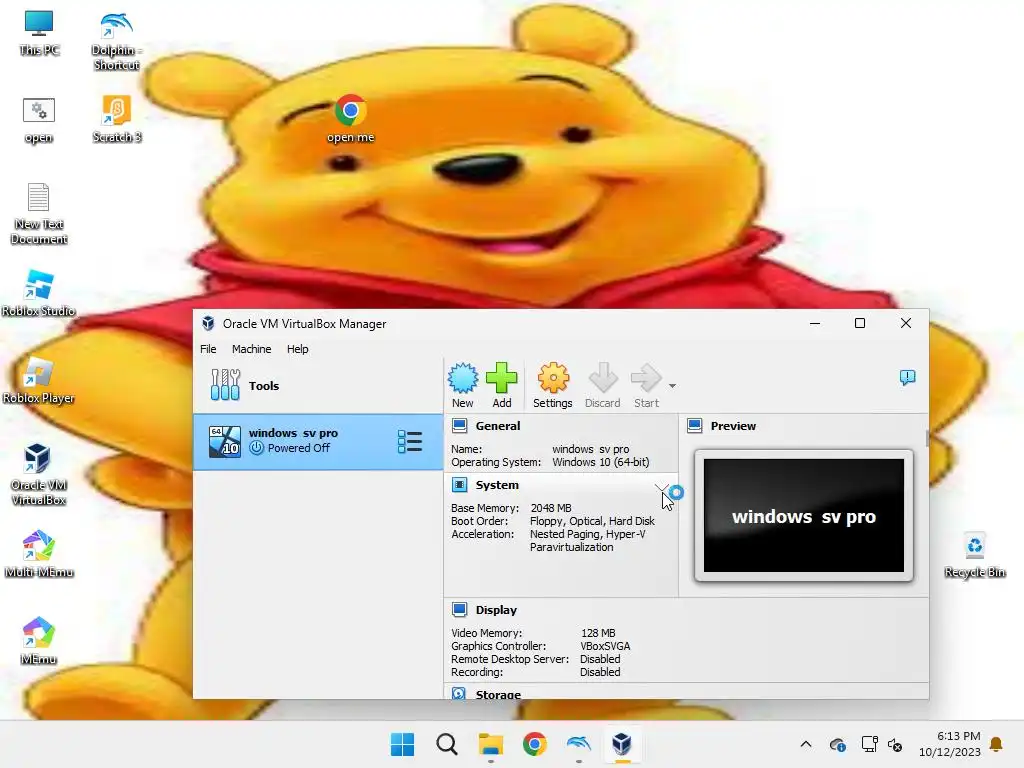Click the Discard saved state icon
Viewport: 1024px width, 768px height.
coord(602,378)
